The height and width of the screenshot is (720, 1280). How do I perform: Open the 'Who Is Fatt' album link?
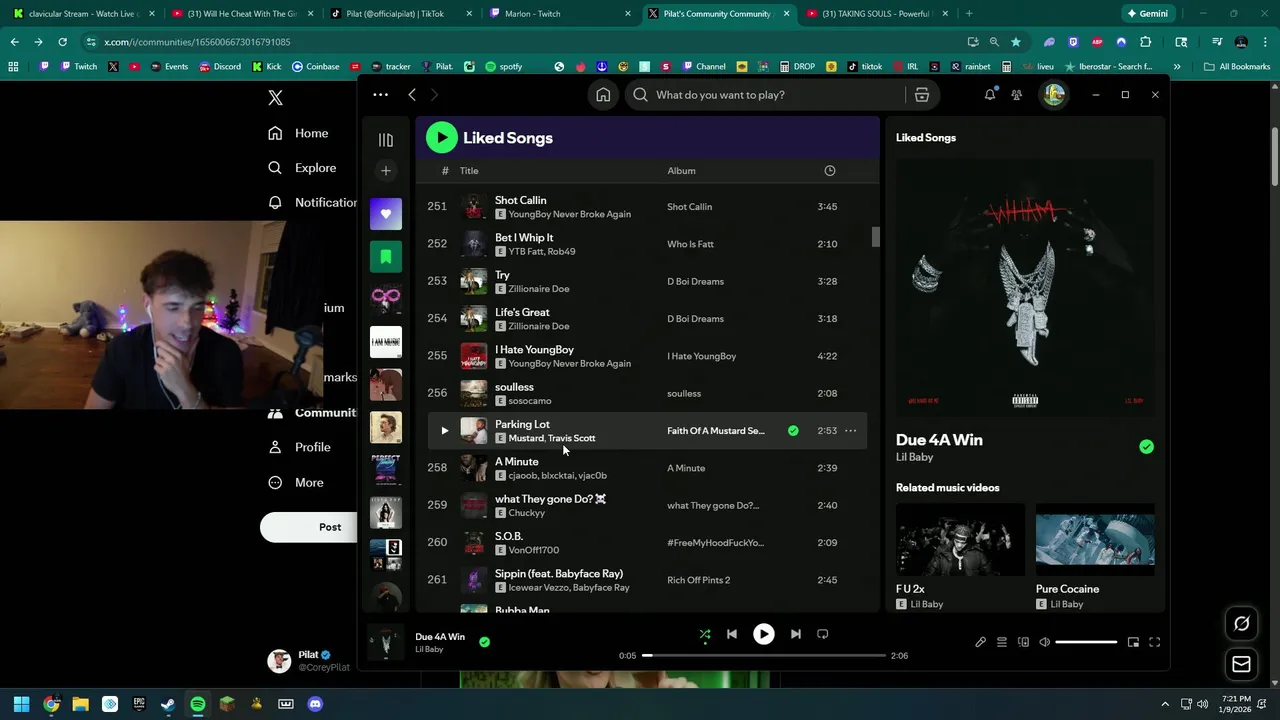point(690,244)
